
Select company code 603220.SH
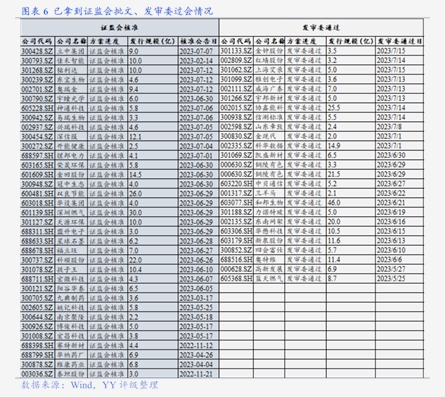pyautogui.click(x=236, y=184)
